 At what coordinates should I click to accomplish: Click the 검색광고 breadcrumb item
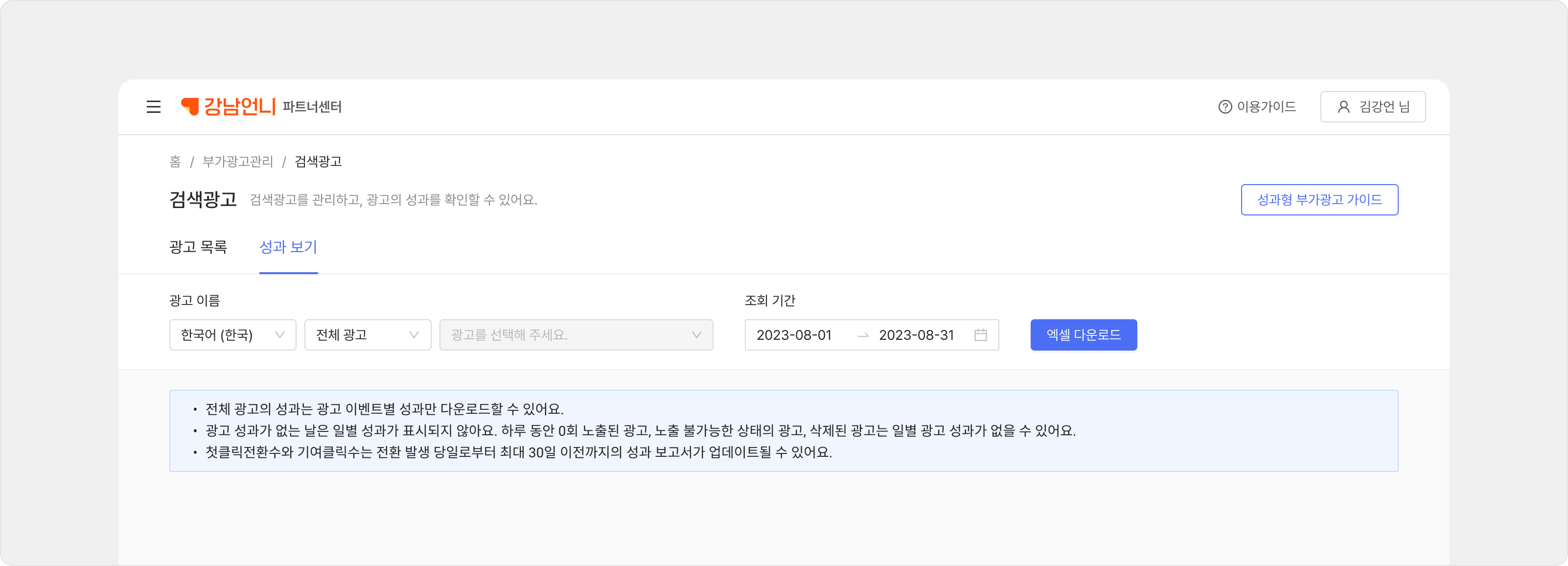point(319,162)
